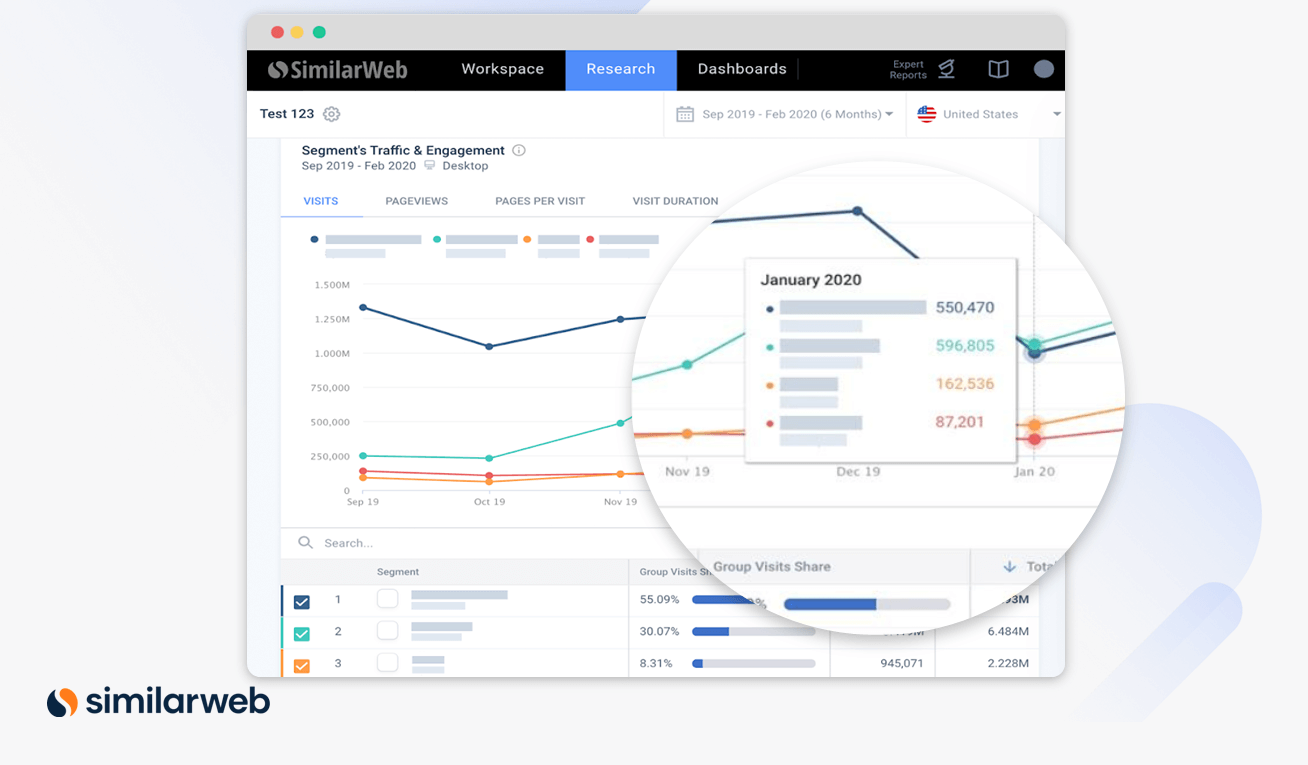Switch to the Visit Duration tab

[675, 201]
